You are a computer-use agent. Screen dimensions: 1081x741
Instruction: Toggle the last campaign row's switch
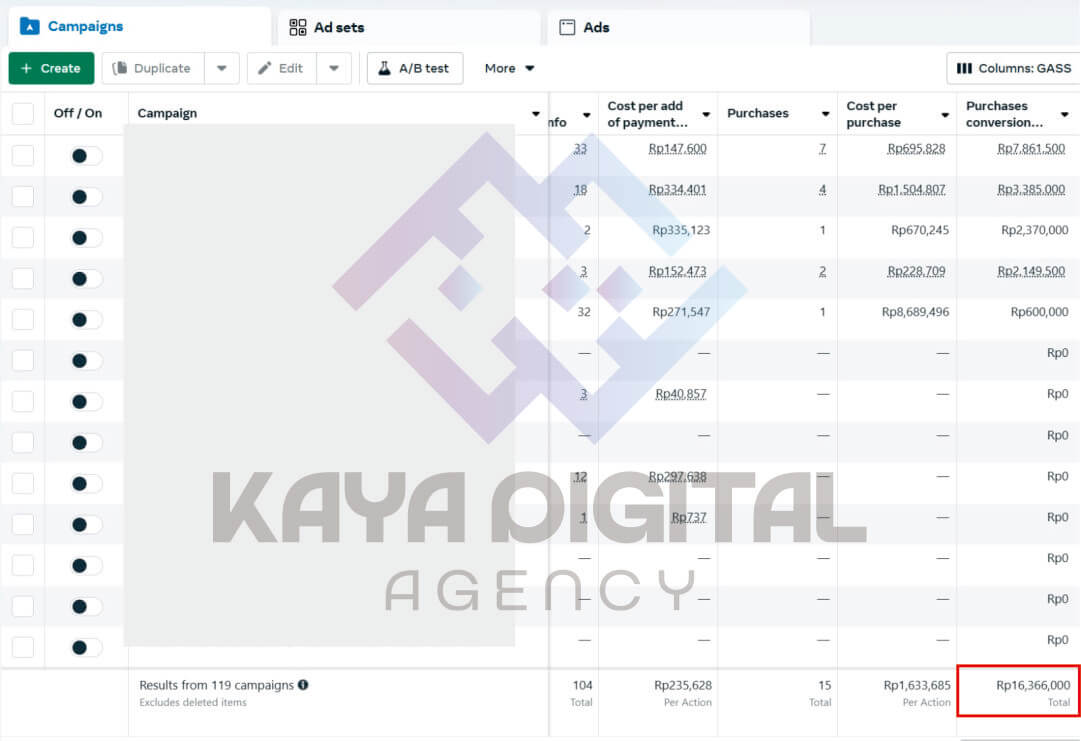[86, 647]
